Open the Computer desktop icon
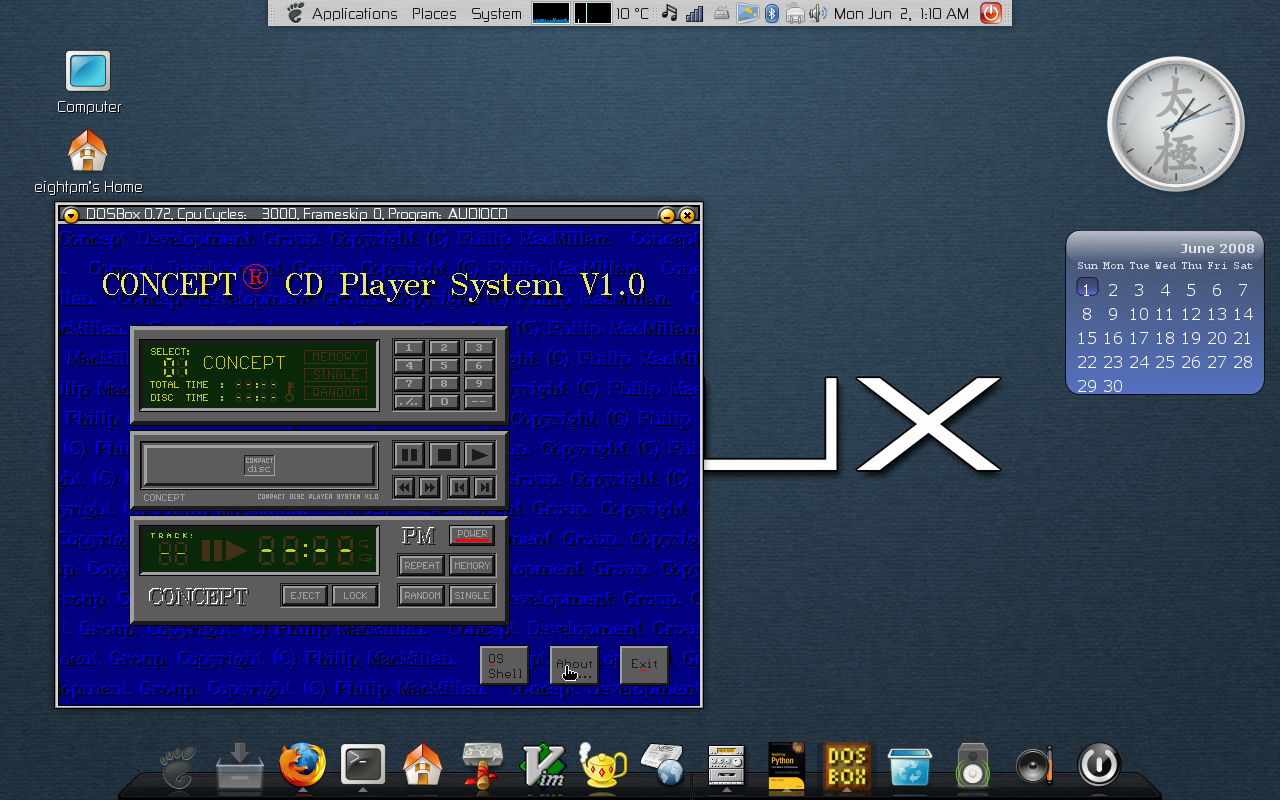Screen dimensions: 1280x800 pos(88,82)
